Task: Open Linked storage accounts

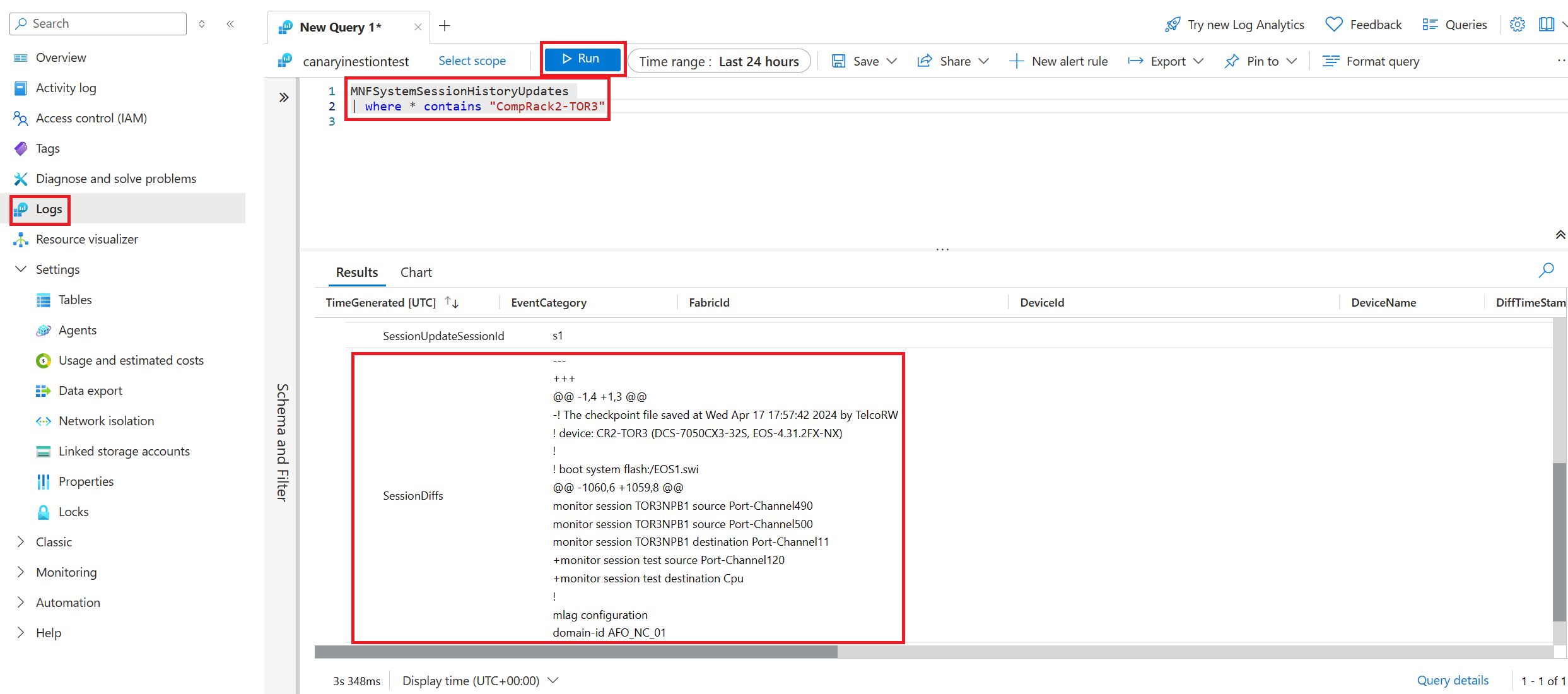Action: (124, 451)
